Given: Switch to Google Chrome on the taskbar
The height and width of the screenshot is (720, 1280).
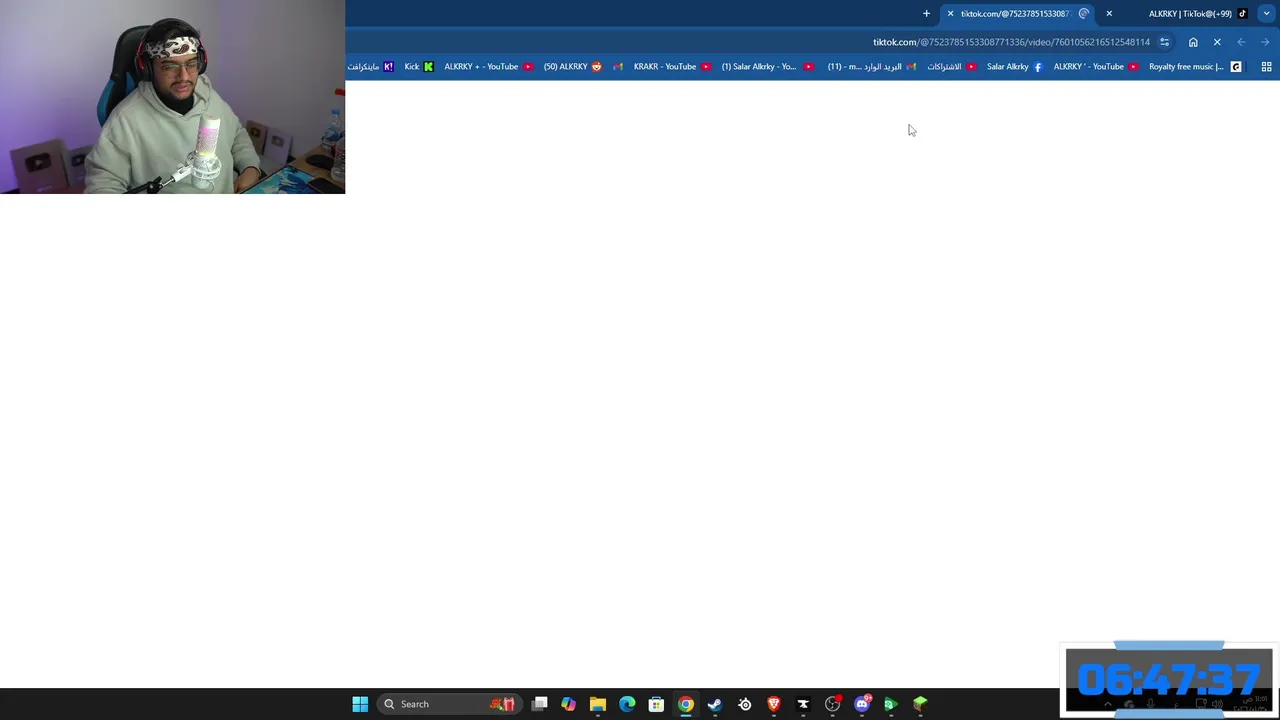Looking at the screenshot, I should click(x=686, y=704).
